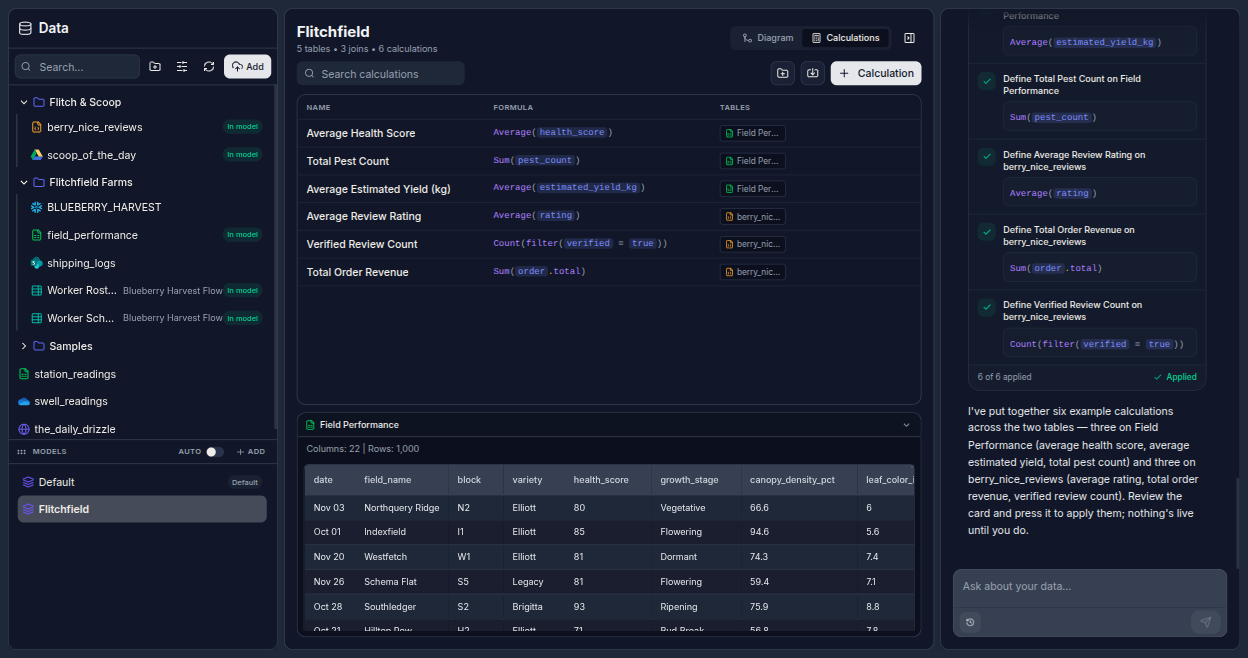1248x658 pixels.
Task: Toggle checkbox for Define Average Review Rating step
Action: [x=986, y=156]
